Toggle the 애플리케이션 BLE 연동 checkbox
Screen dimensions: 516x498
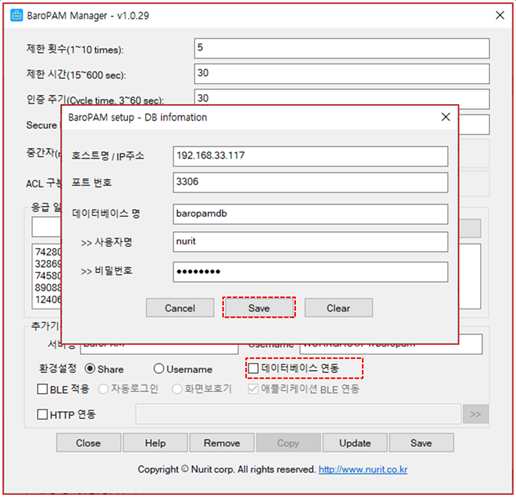click(x=253, y=389)
